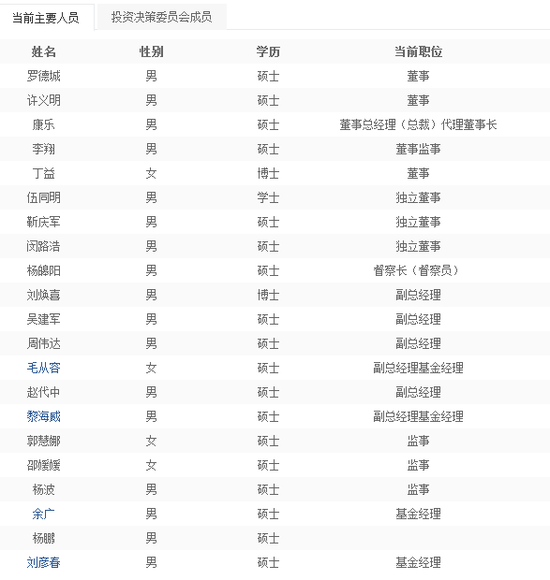
Task: Select the name 周伟达
Action: click(x=44, y=344)
